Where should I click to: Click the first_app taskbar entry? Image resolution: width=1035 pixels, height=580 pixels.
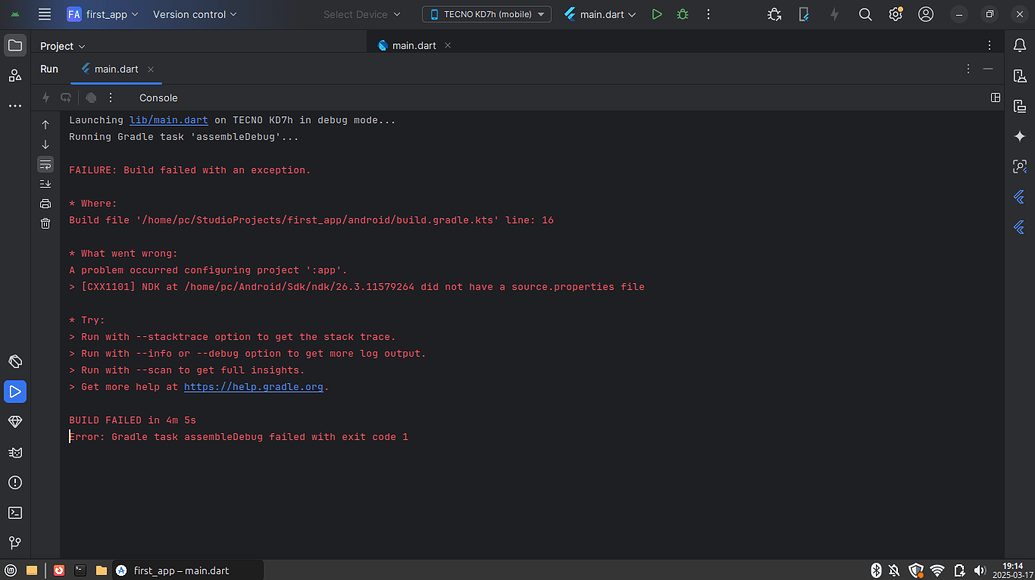[187, 570]
